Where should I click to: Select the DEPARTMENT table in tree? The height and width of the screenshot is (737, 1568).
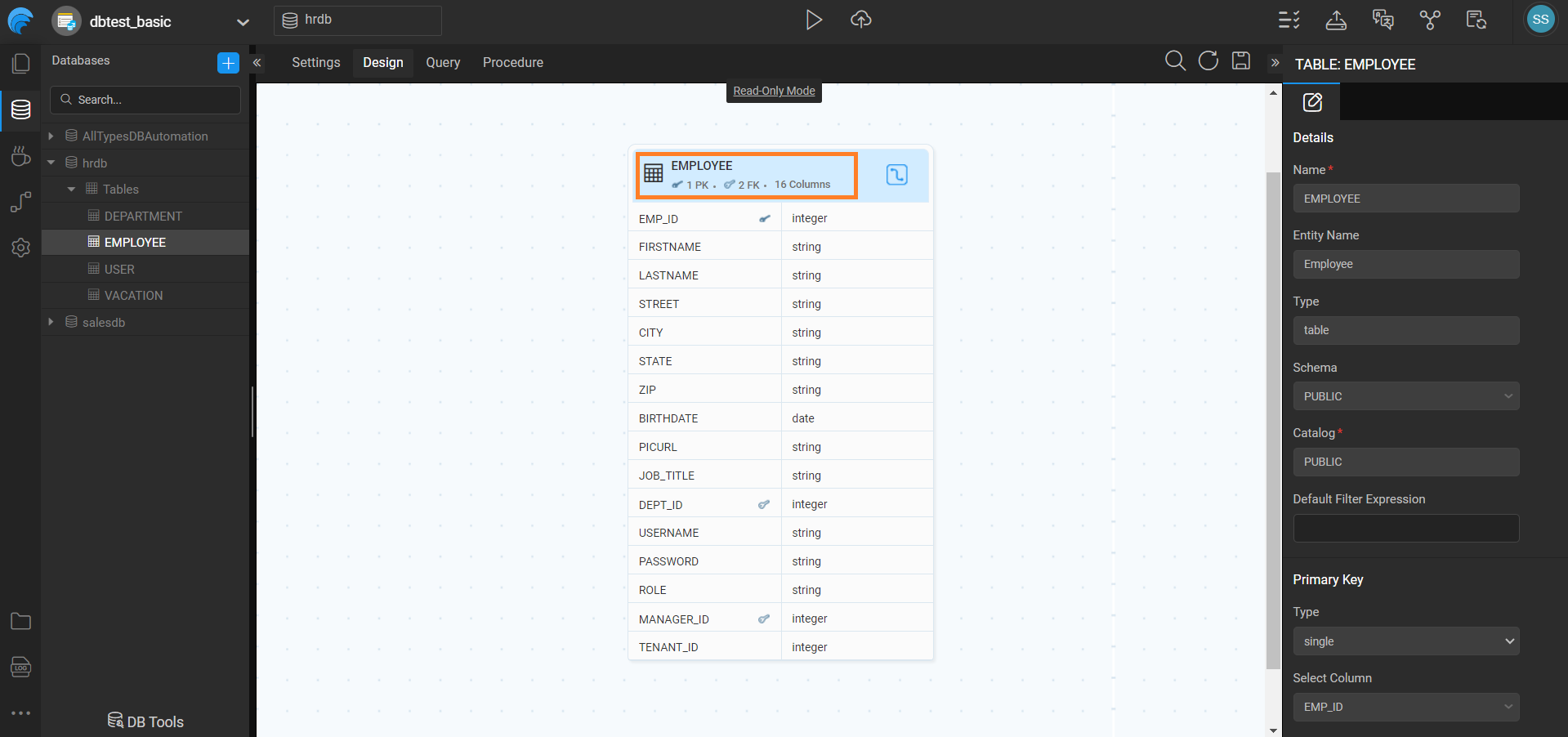click(x=143, y=216)
